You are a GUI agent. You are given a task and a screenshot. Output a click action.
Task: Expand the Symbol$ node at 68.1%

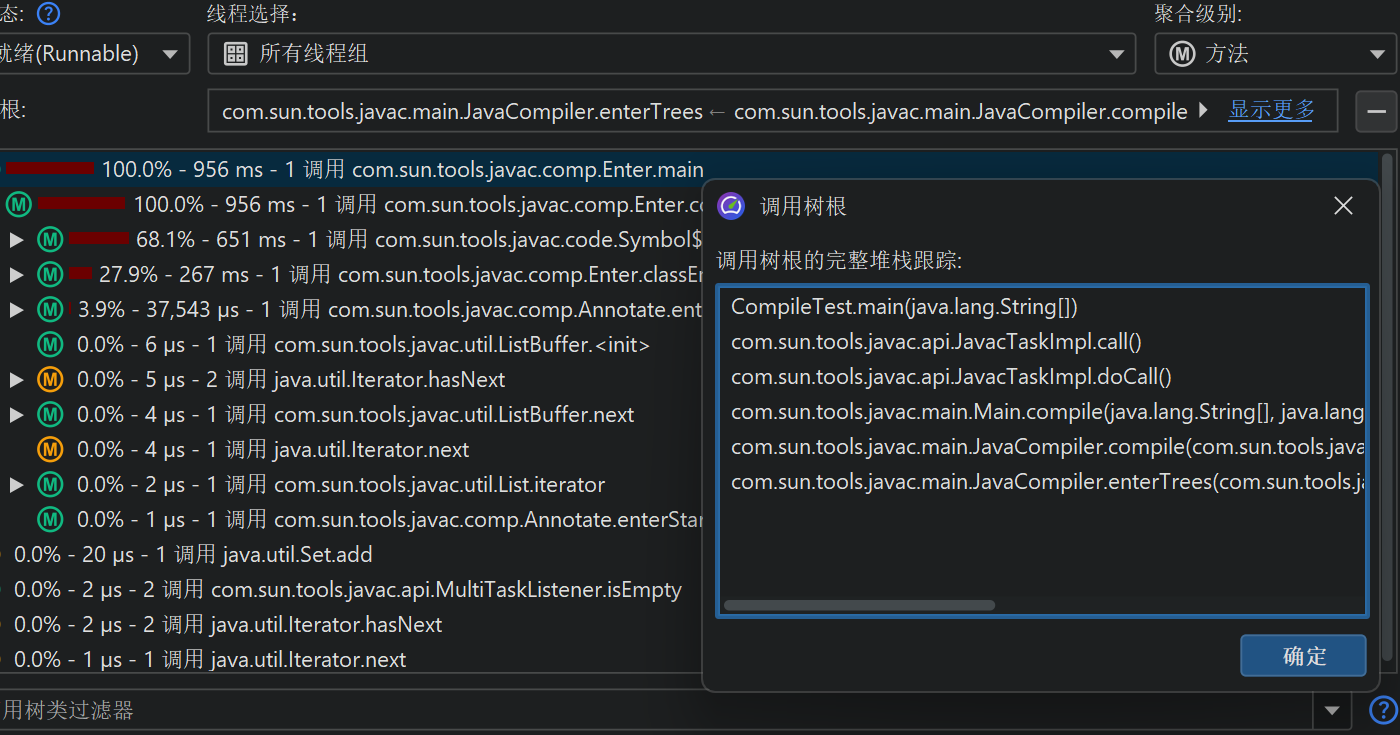click(16, 240)
